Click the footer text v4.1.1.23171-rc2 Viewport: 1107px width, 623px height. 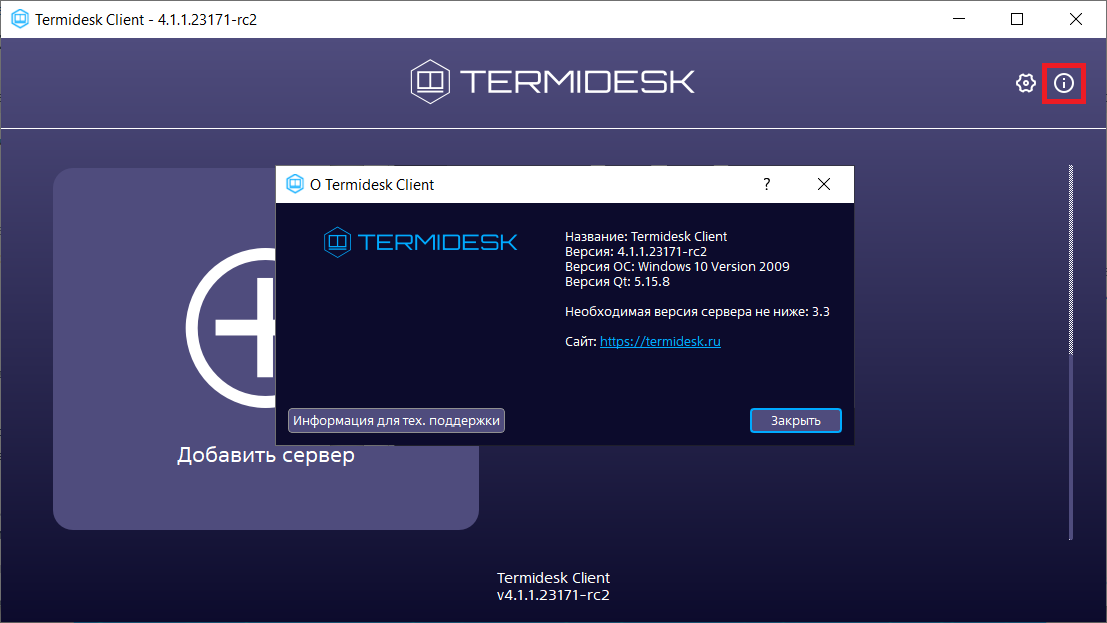(x=553, y=595)
